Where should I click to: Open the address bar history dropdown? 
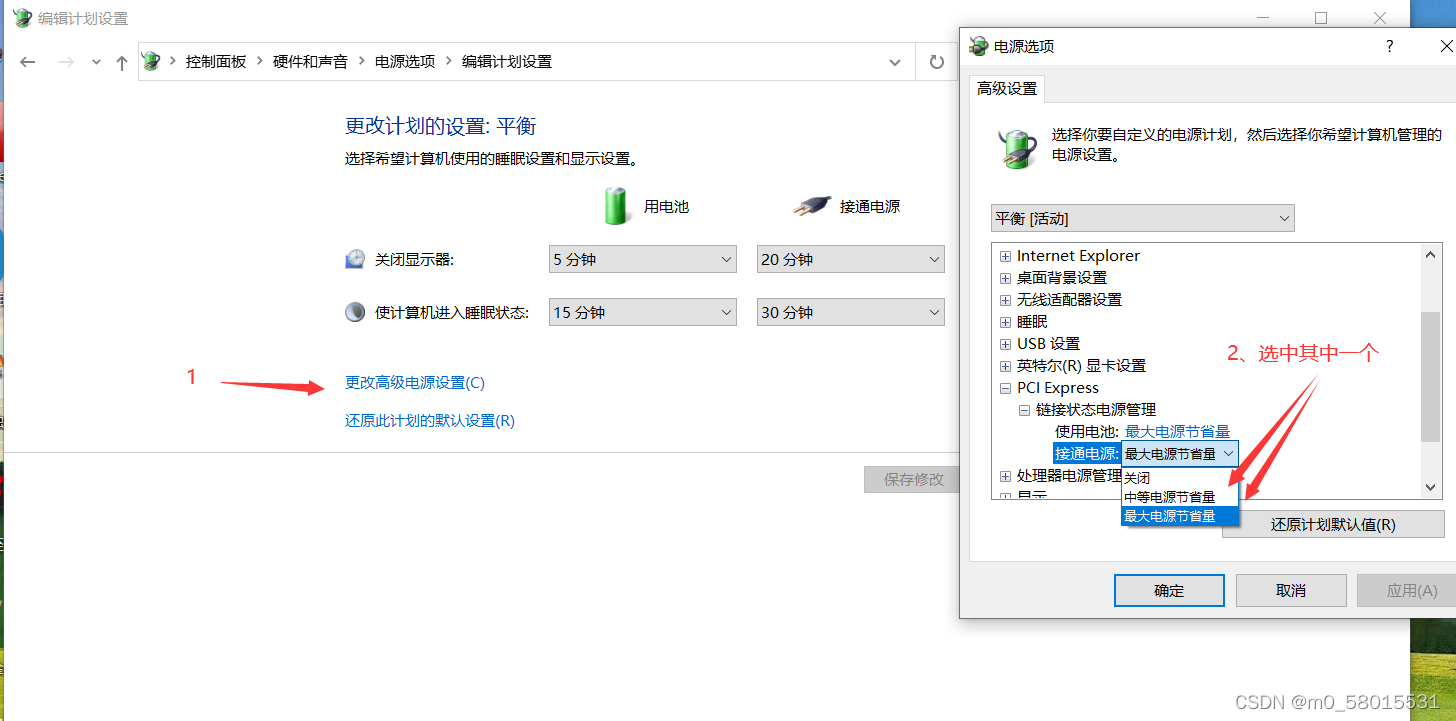pos(895,62)
